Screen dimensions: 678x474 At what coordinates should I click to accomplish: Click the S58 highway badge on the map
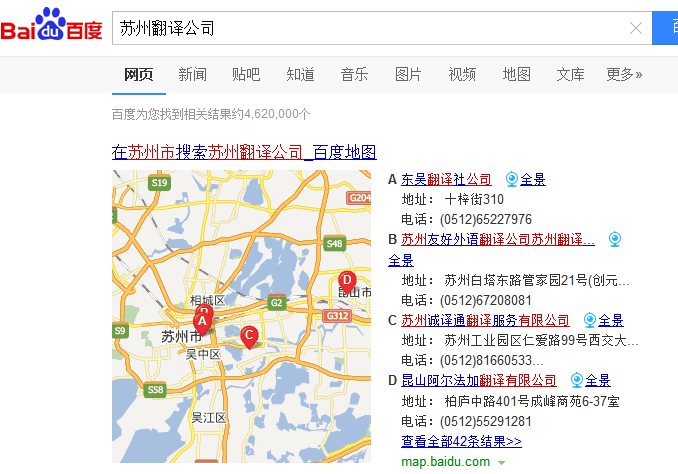(x=155, y=390)
